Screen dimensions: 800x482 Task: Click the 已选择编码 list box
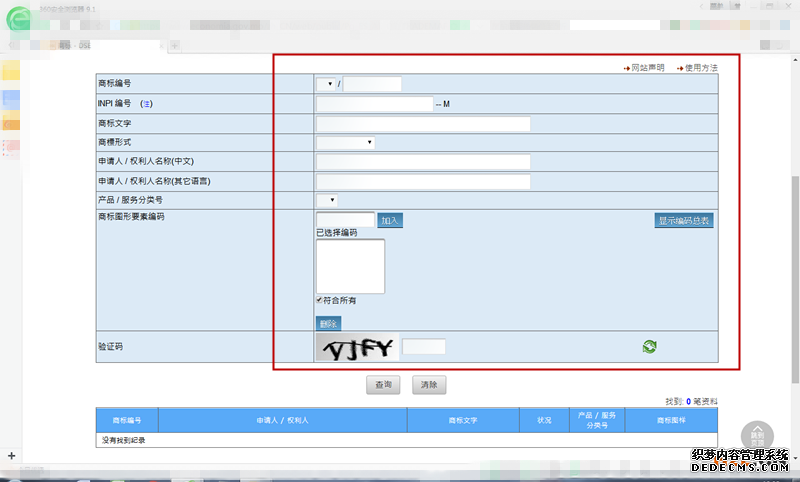351,266
